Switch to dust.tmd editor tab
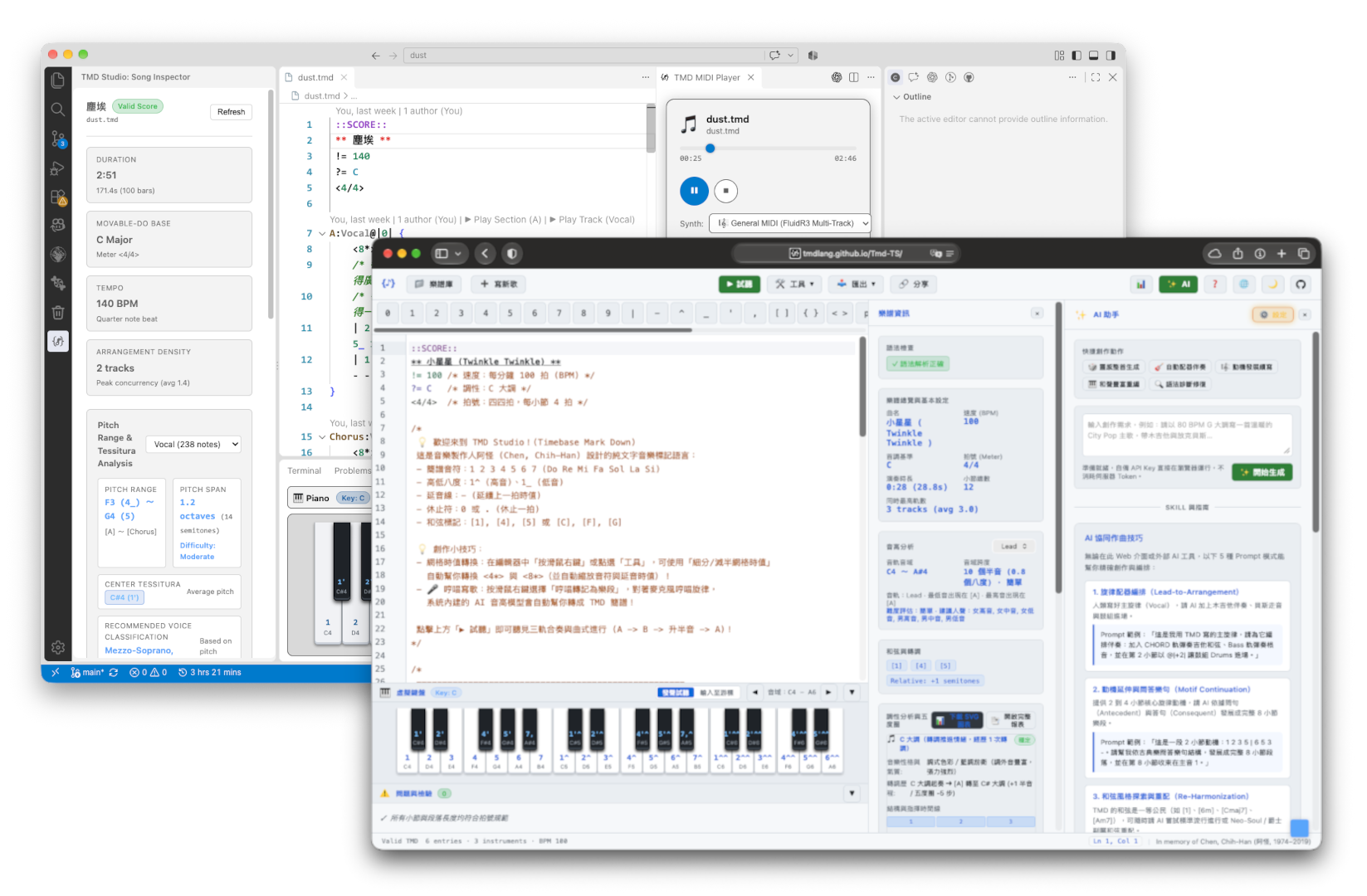Image resolution: width=1367 pixels, height=896 pixels. 316,77
